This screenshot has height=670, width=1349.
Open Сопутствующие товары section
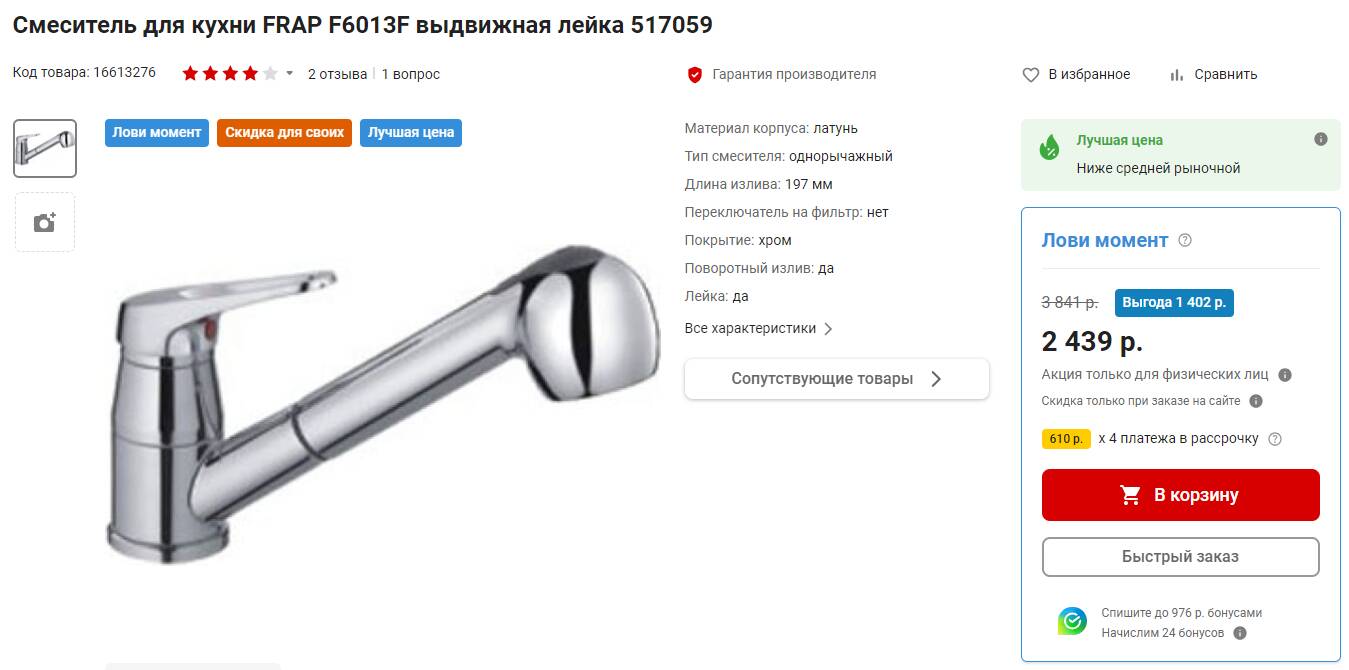(x=837, y=379)
